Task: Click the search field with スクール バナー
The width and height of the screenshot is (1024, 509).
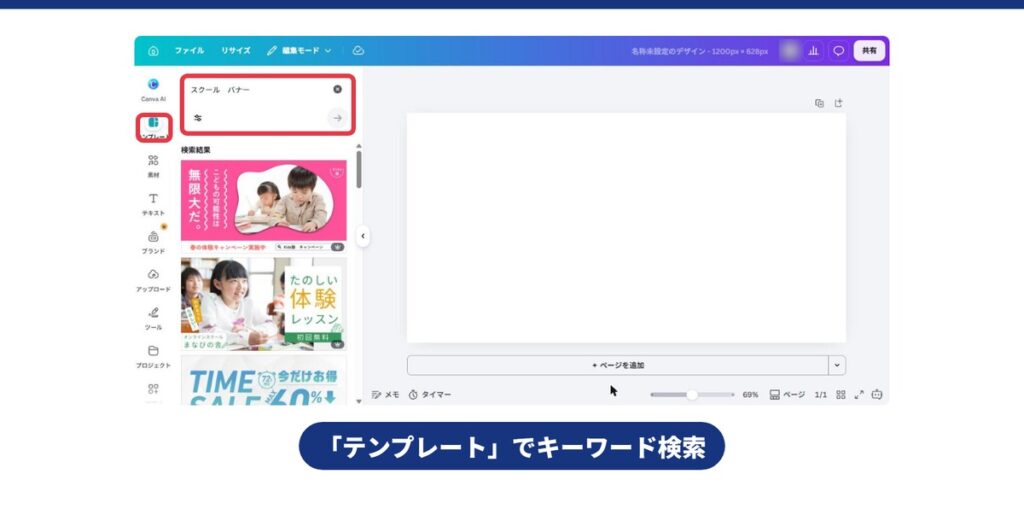Action: click(x=259, y=90)
